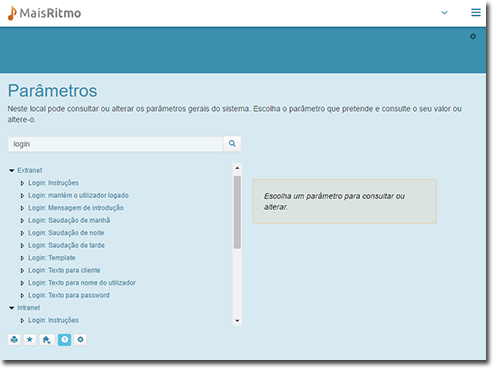496x372 pixels.
Task: Click the 'Parâmetros' page heading
Action: (53, 91)
